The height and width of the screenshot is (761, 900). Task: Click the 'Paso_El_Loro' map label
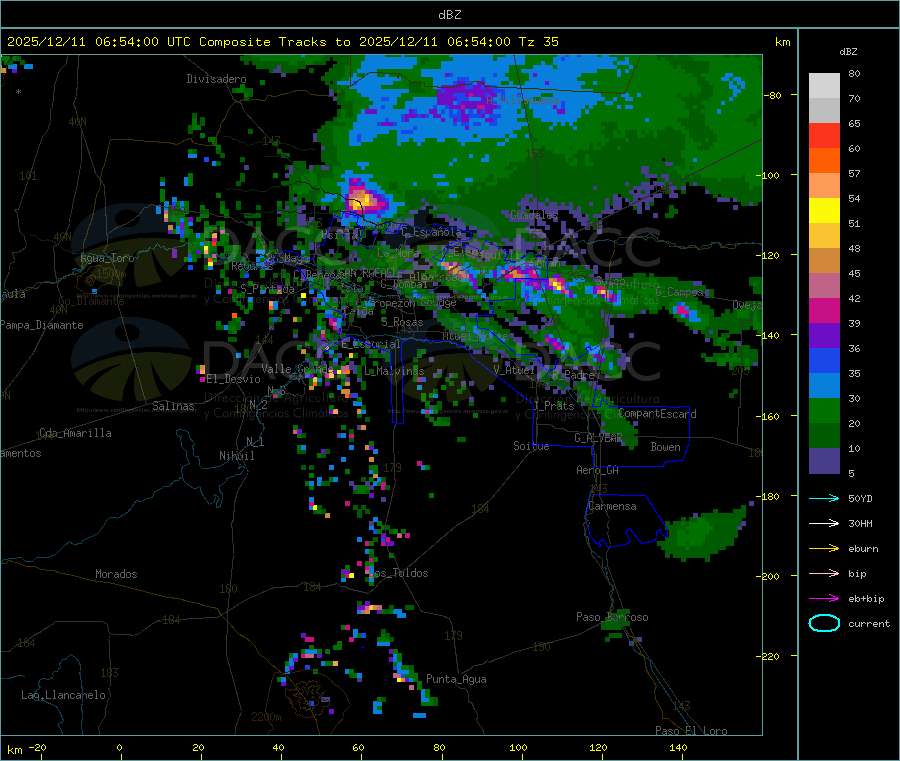pos(691,731)
